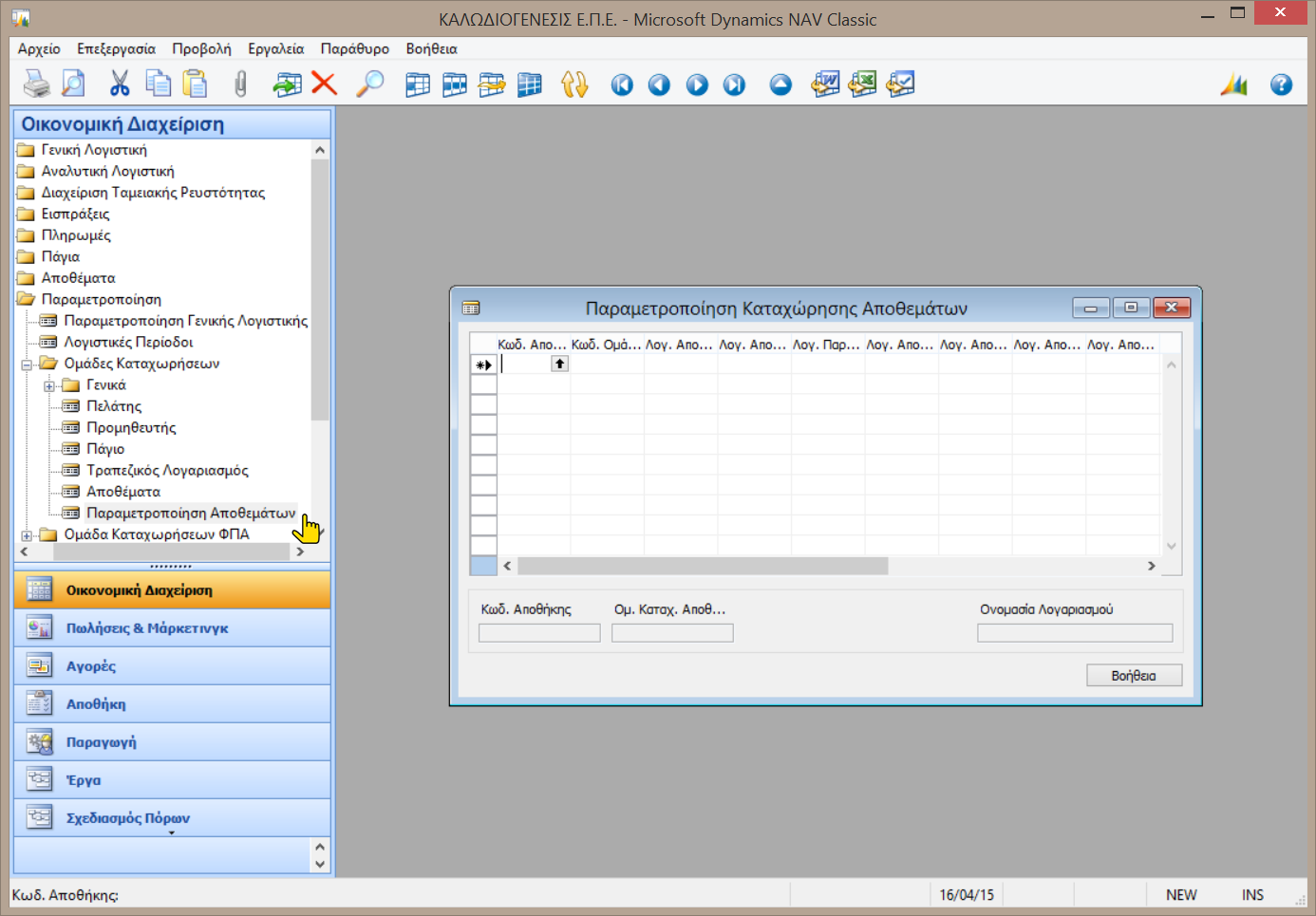Open the Αρχείο menu
This screenshot has width=1316, height=916.
[x=39, y=48]
